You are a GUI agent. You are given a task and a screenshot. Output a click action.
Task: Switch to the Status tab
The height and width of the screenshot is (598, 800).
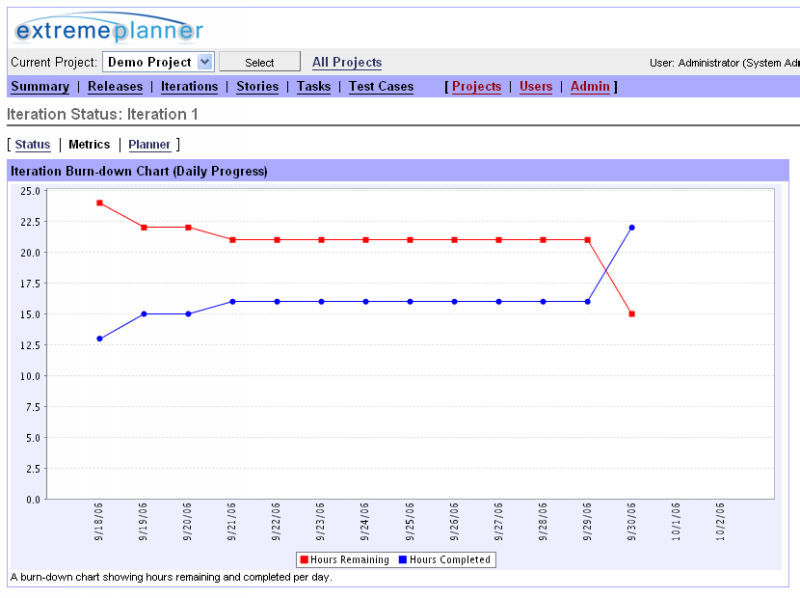tap(32, 145)
